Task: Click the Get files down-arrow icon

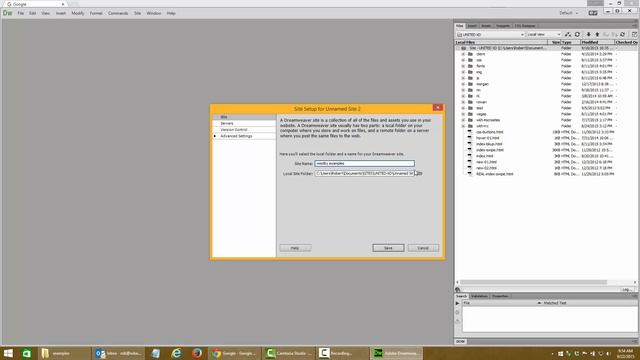Action: point(589,35)
